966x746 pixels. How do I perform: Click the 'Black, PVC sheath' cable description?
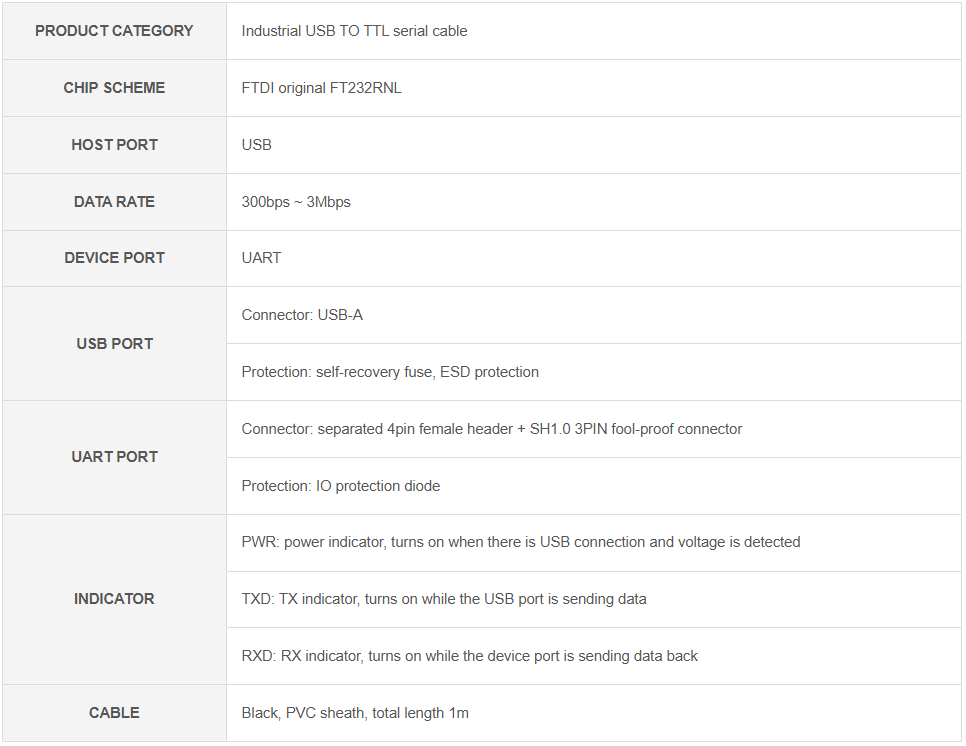pyautogui.click(x=355, y=713)
